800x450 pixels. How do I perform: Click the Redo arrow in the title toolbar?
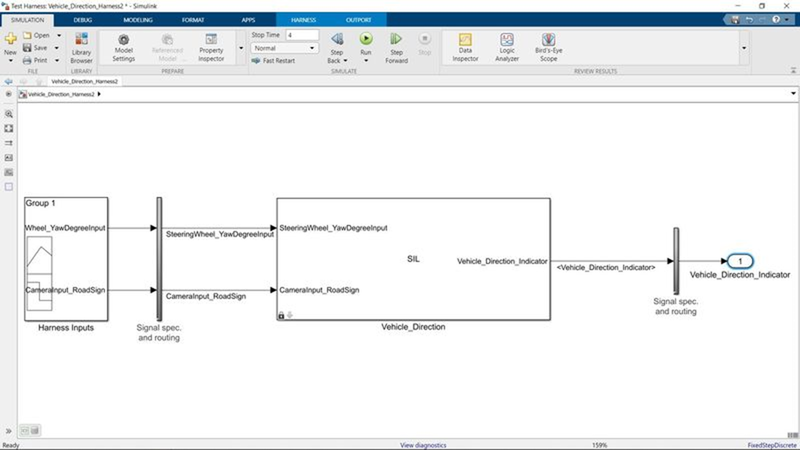tap(762, 20)
